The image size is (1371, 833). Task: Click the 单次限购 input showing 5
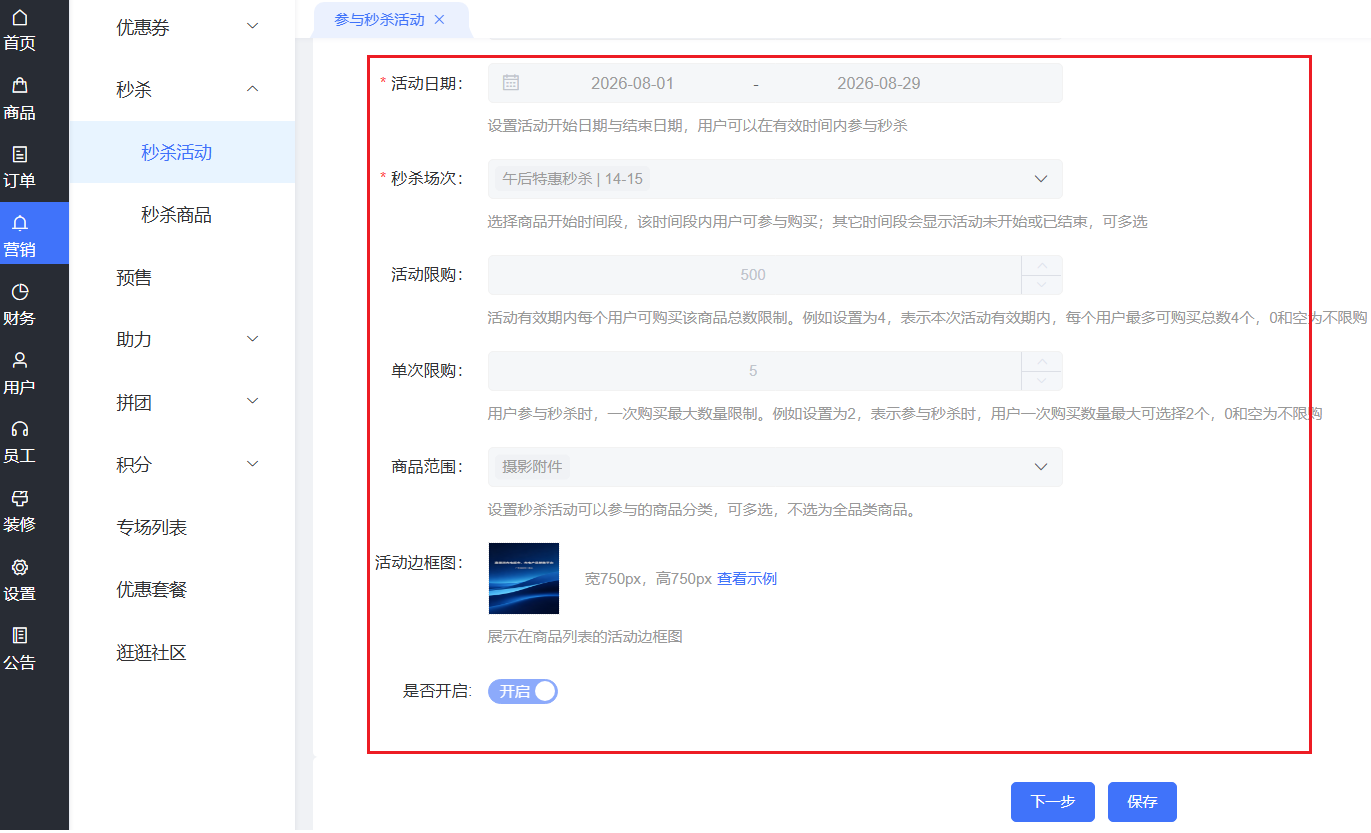point(754,371)
